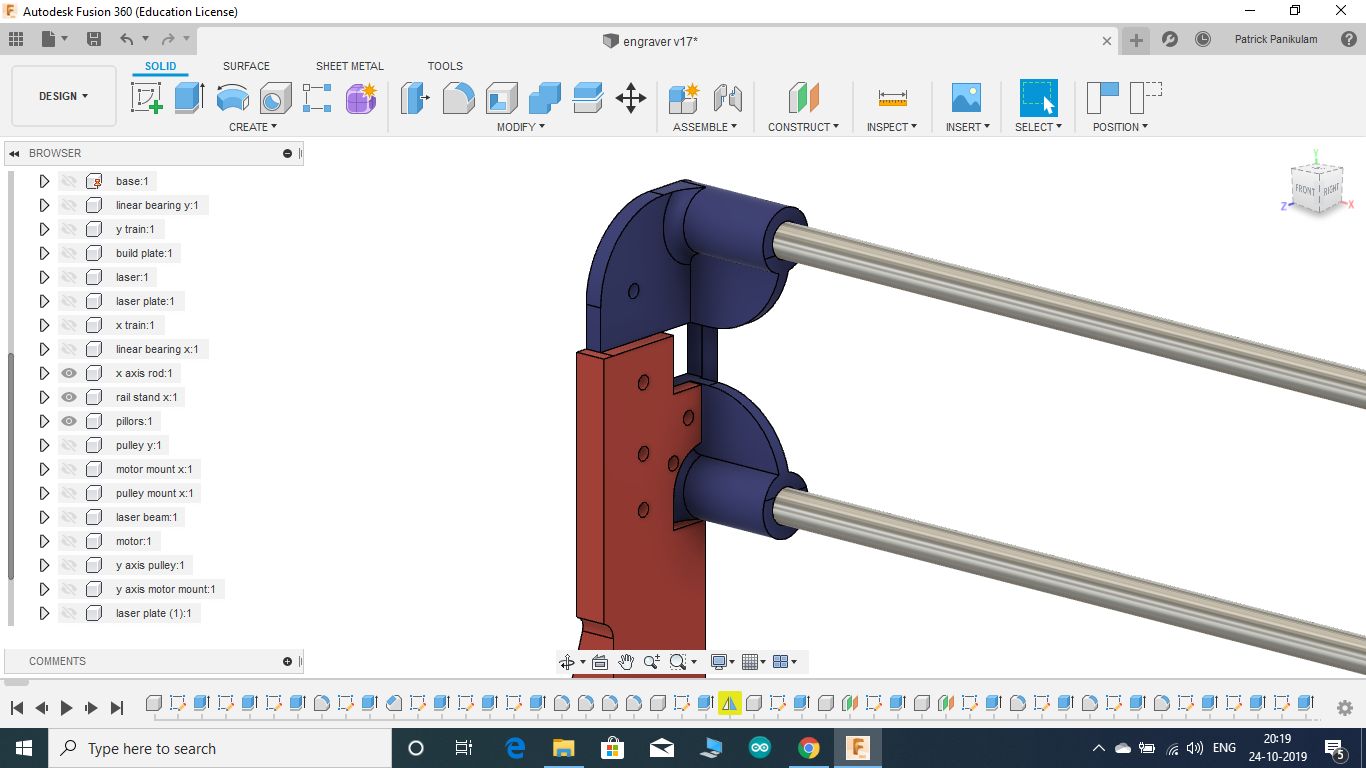
Task: Click the Move/Copy tool
Action: coord(630,98)
